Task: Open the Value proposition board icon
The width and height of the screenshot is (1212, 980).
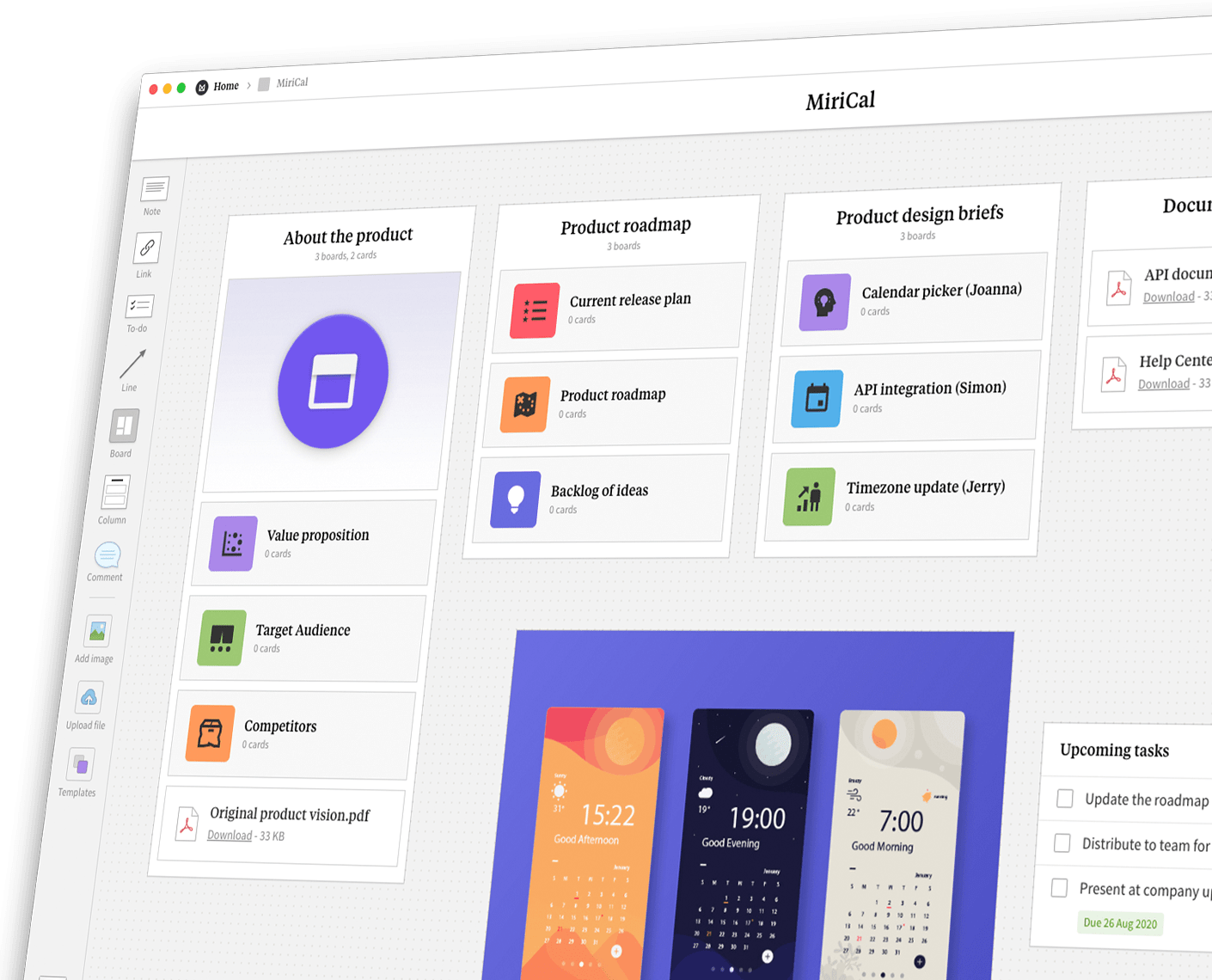Action: 233,543
